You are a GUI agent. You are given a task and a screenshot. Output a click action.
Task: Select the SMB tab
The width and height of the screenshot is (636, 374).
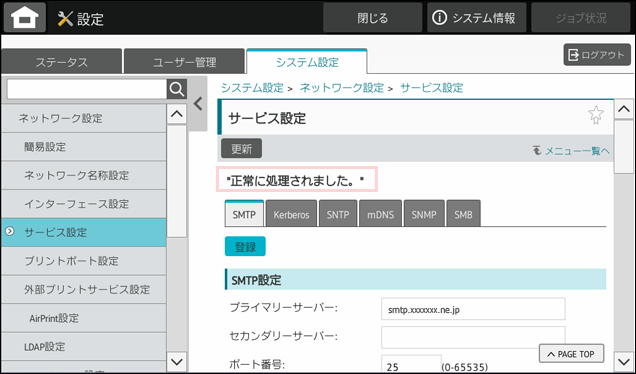pyautogui.click(x=463, y=214)
